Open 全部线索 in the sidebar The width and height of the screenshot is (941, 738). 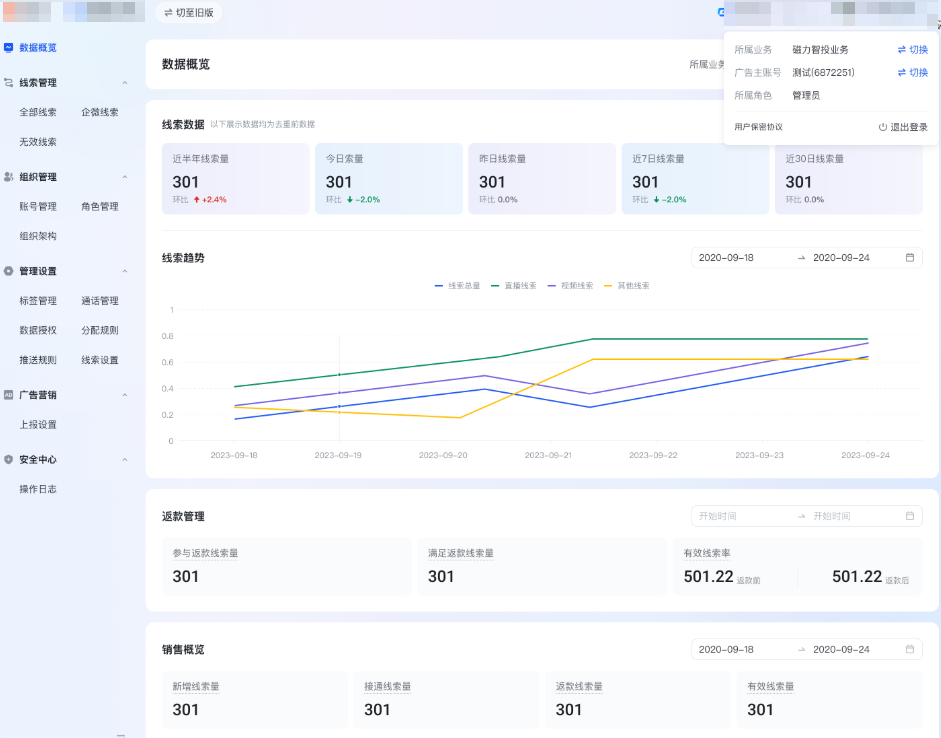point(38,112)
